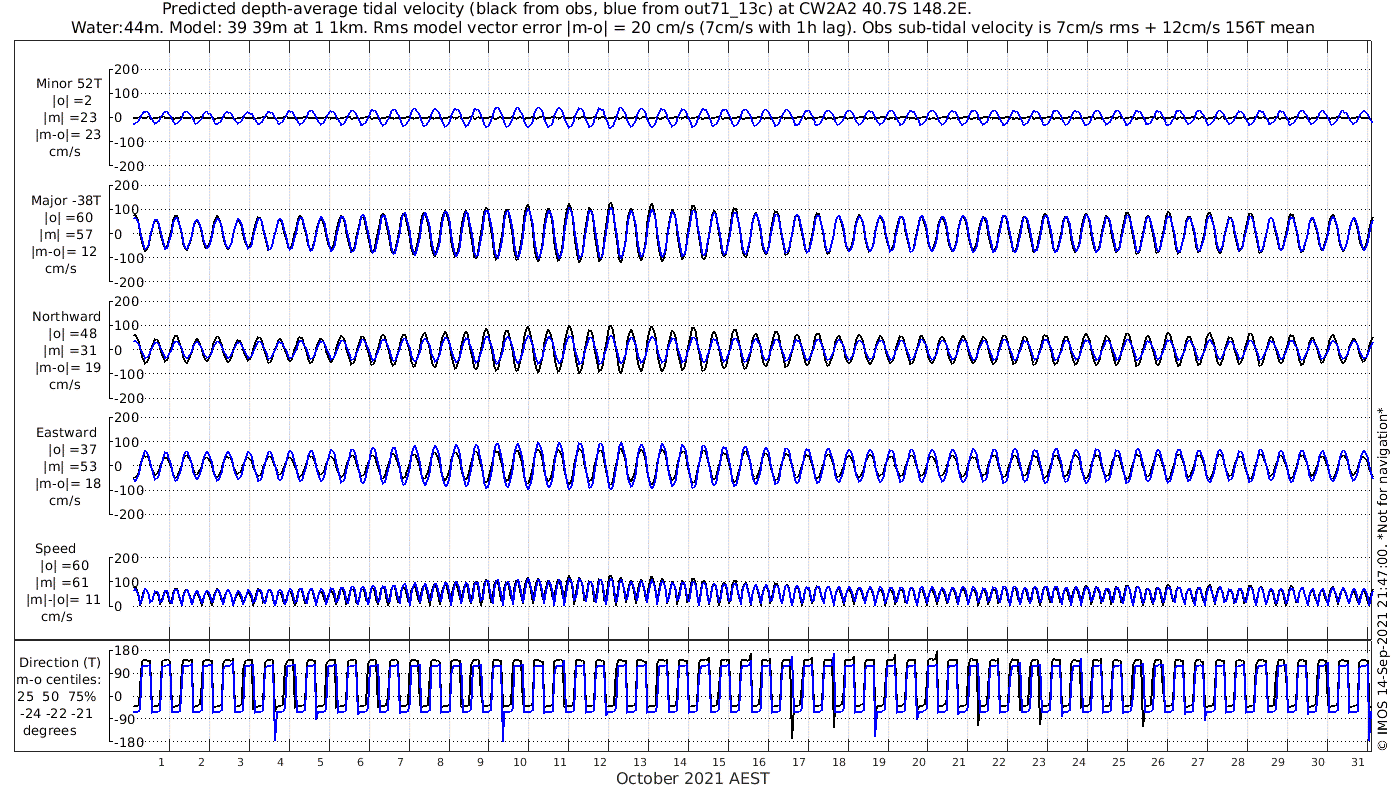
Task: Click '|m-o|= 19' in Northward panel
Action: tap(68, 368)
